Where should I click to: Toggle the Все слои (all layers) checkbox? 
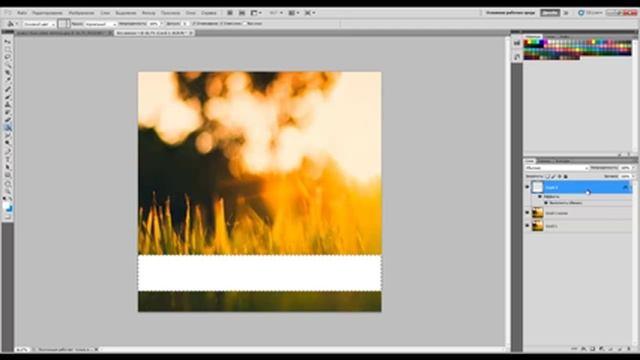(244, 24)
